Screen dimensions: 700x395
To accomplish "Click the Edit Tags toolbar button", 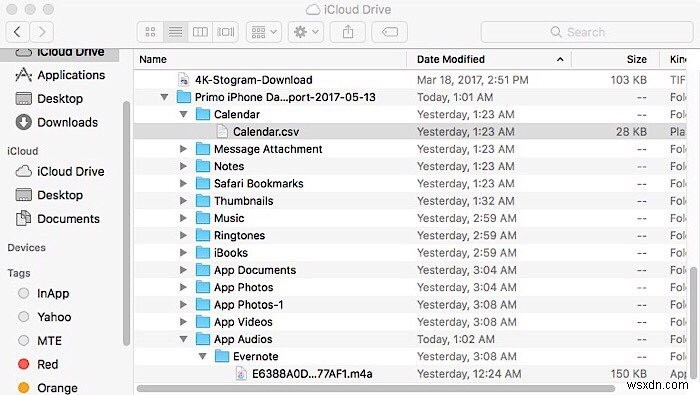I will point(389,32).
